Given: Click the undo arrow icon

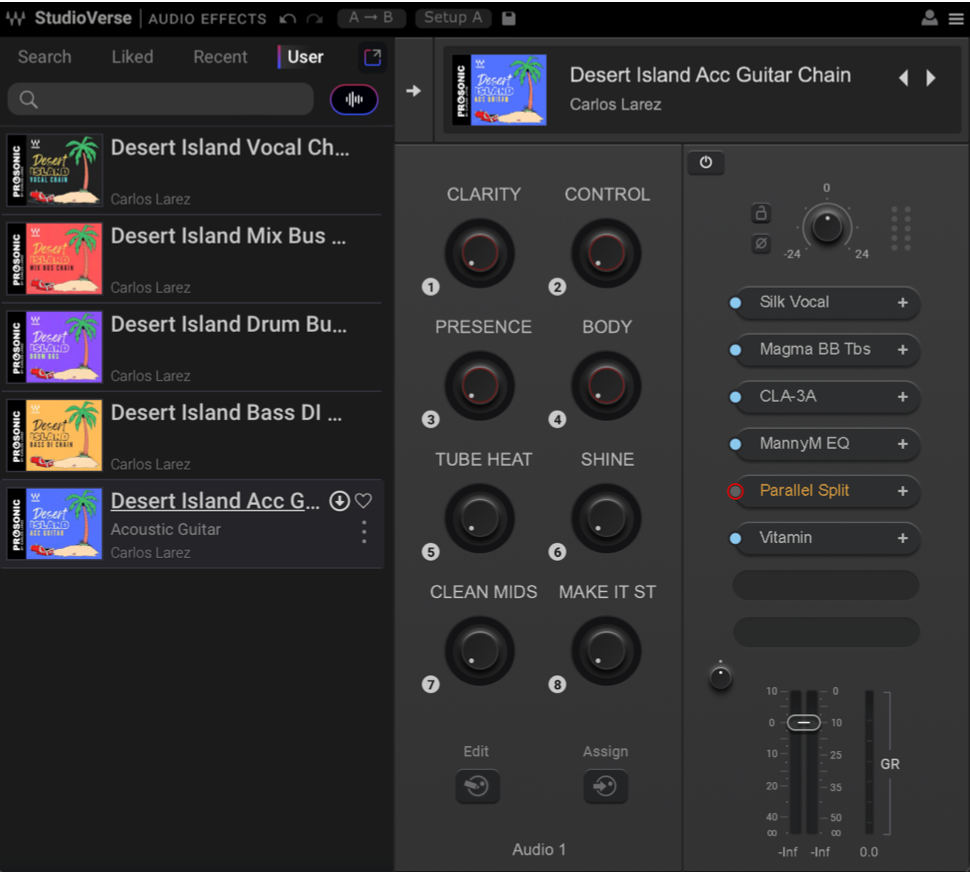Looking at the screenshot, I should tap(288, 18).
